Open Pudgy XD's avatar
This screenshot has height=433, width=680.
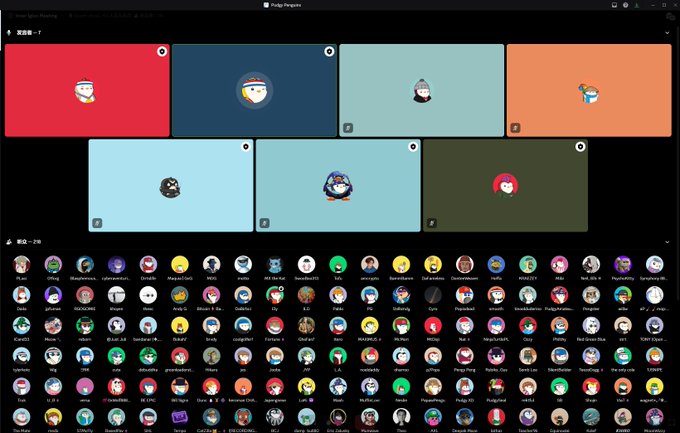pos(464,387)
